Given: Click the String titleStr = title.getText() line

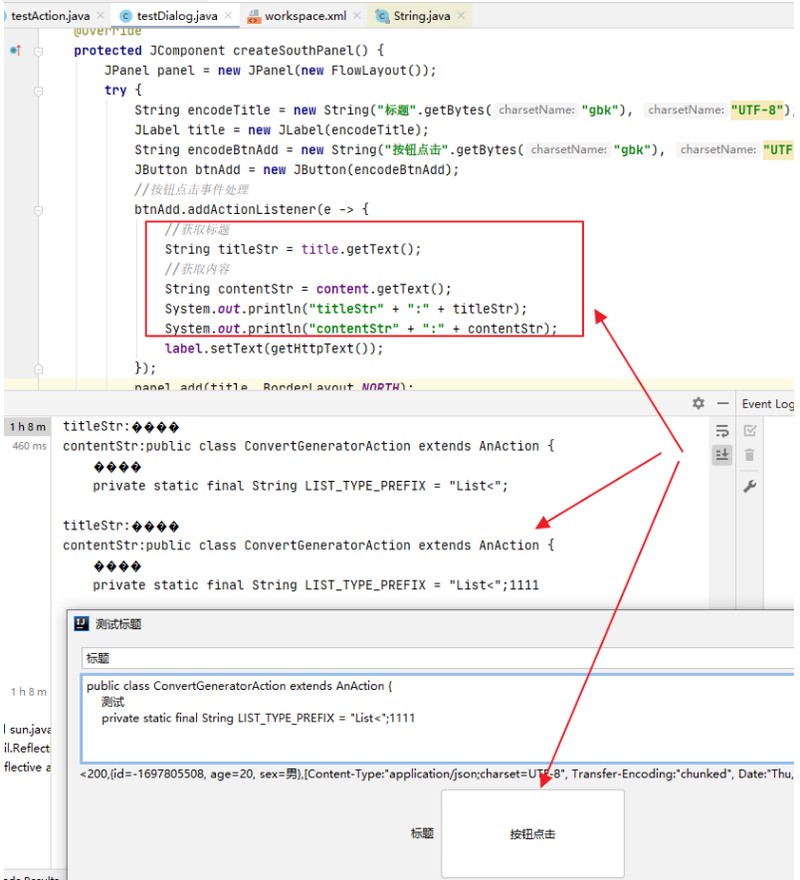Looking at the screenshot, I should tap(292, 249).
